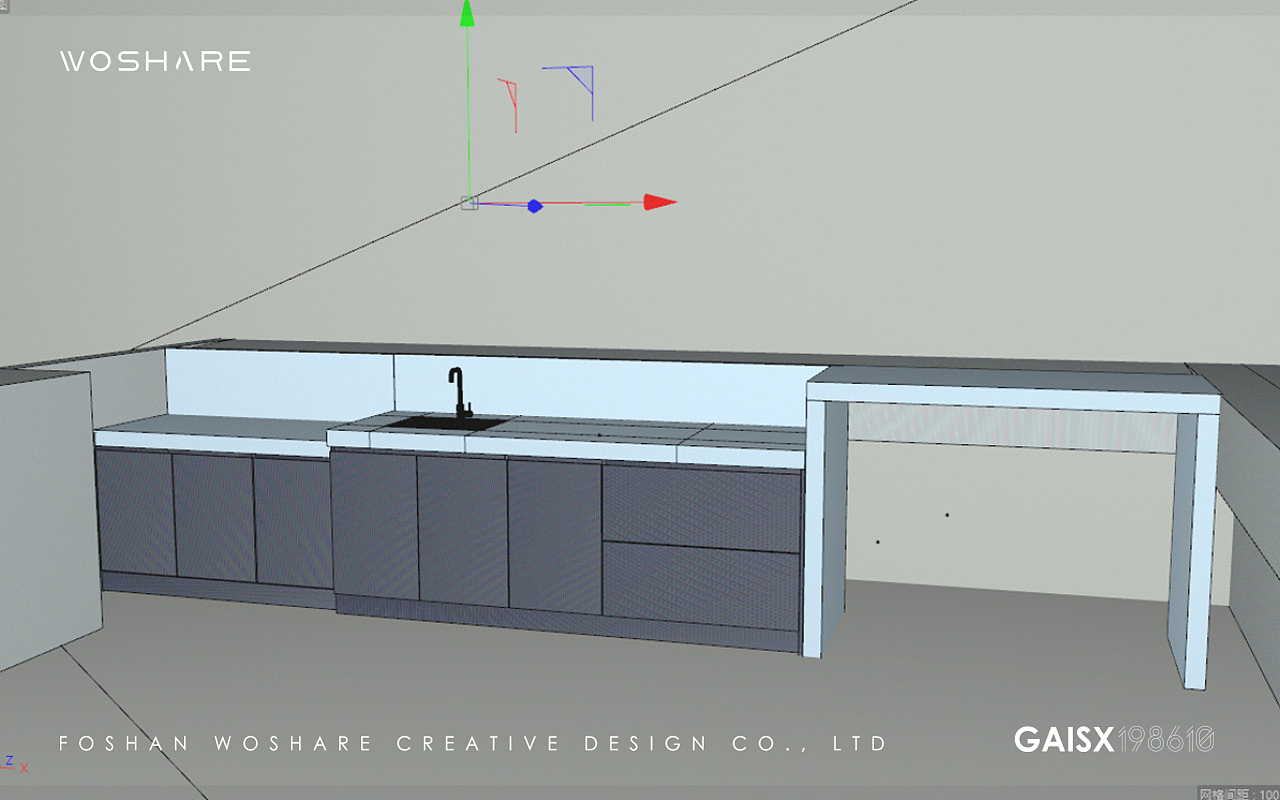The height and width of the screenshot is (800, 1280).
Task: Click the small viewport icon top-left corner
Action: [3, 4]
